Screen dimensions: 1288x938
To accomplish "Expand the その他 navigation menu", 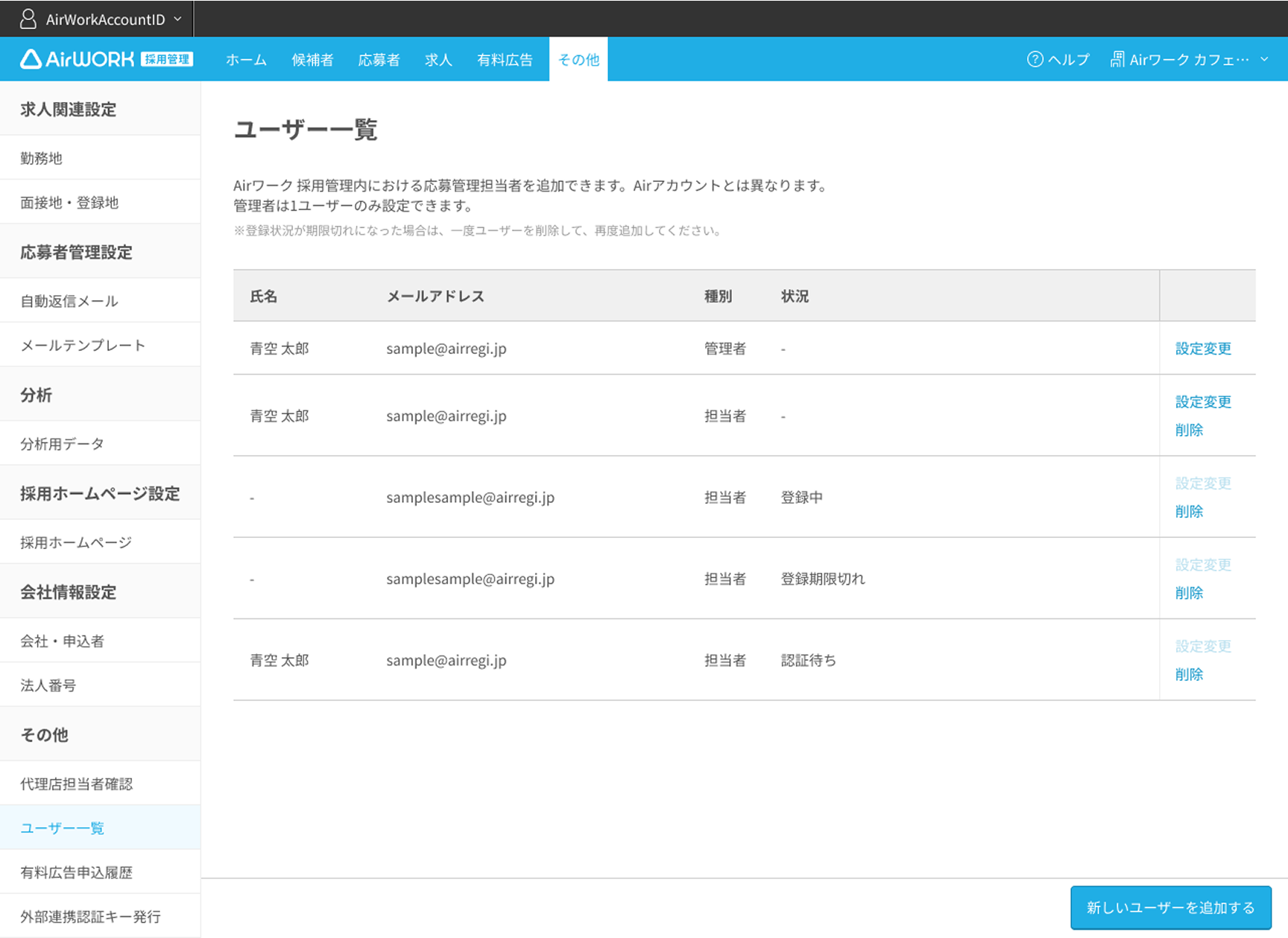I will click(x=578, y=59).
